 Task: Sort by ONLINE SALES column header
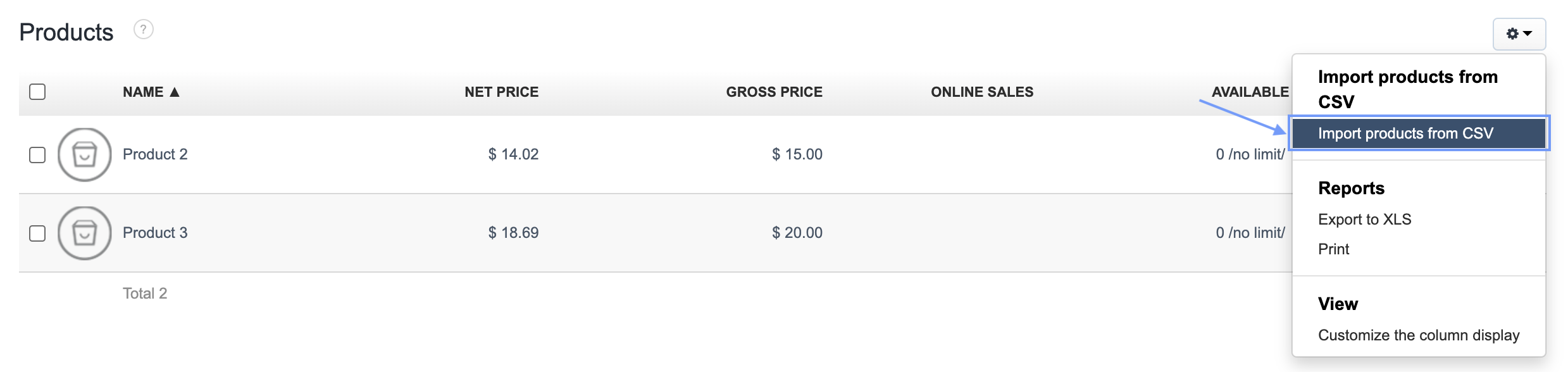[981, 92]
